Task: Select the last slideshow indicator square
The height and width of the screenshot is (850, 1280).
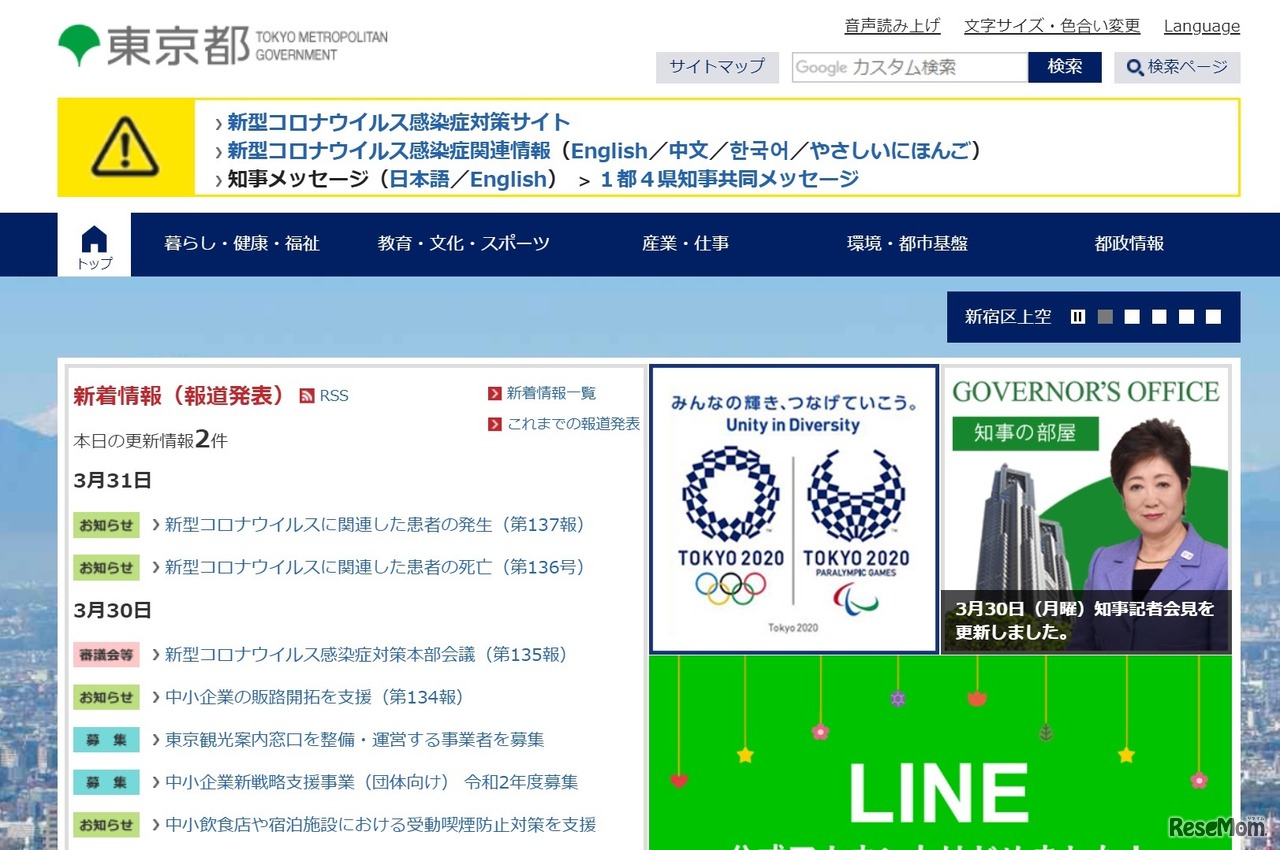Action: click(x=1213, y=316)
